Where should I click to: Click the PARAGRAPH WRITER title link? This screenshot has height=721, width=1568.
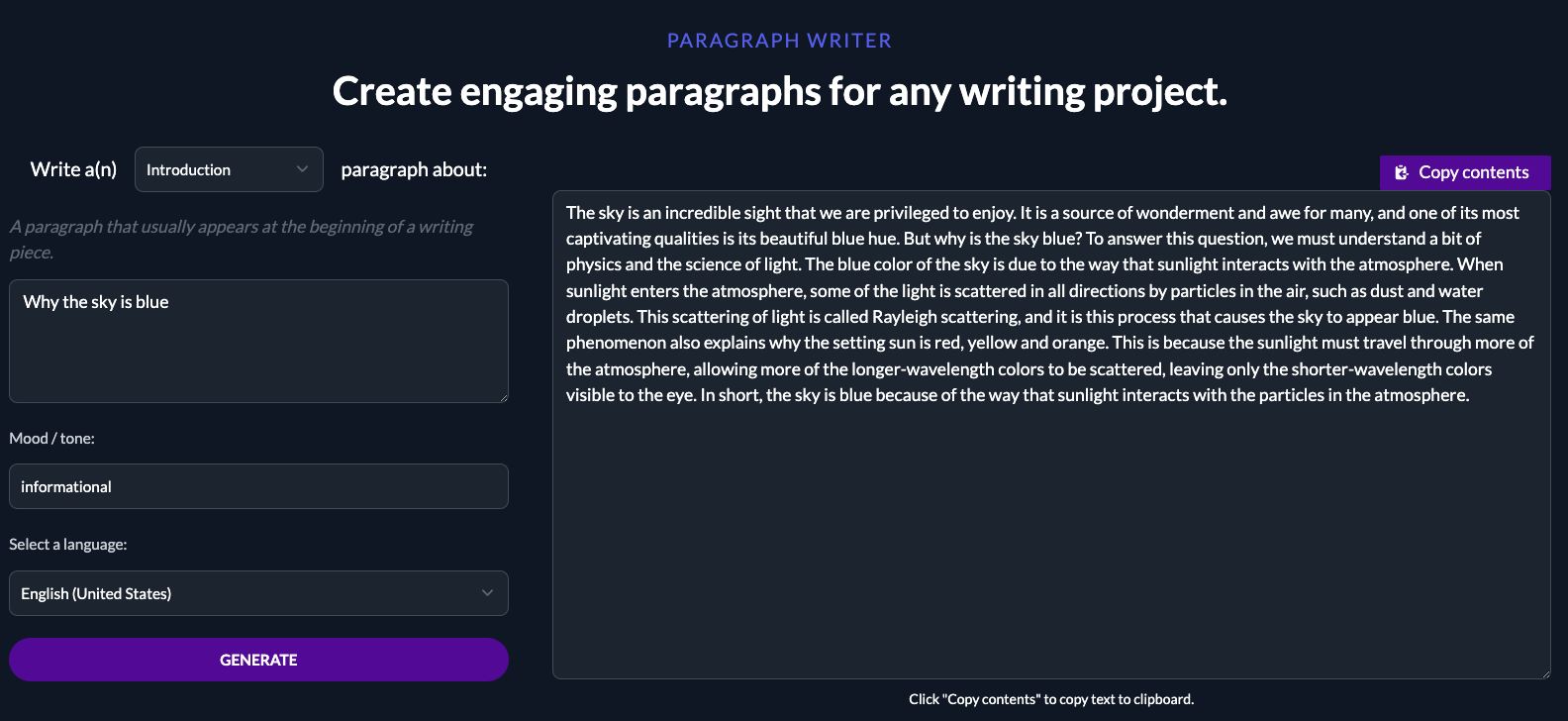pyautogui.click(x=779, y=41)
